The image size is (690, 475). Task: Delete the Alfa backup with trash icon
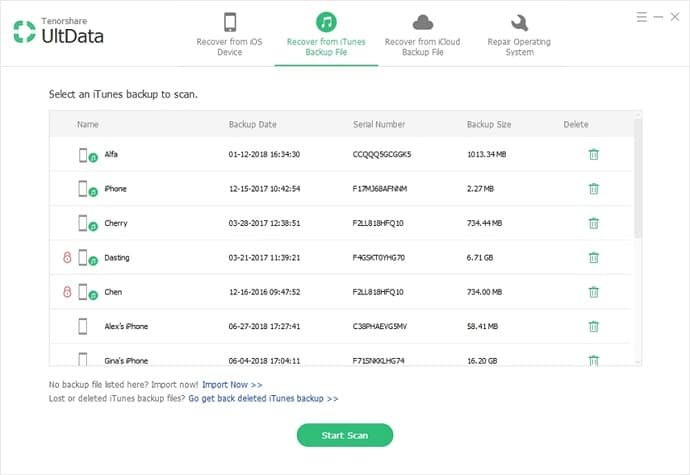point(594,155)
